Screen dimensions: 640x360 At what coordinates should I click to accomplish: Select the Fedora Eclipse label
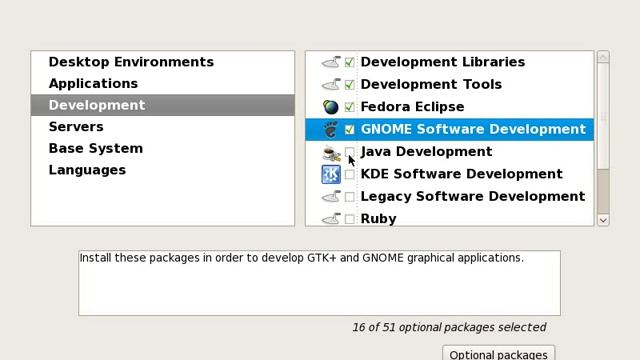[x=412, y=107]
